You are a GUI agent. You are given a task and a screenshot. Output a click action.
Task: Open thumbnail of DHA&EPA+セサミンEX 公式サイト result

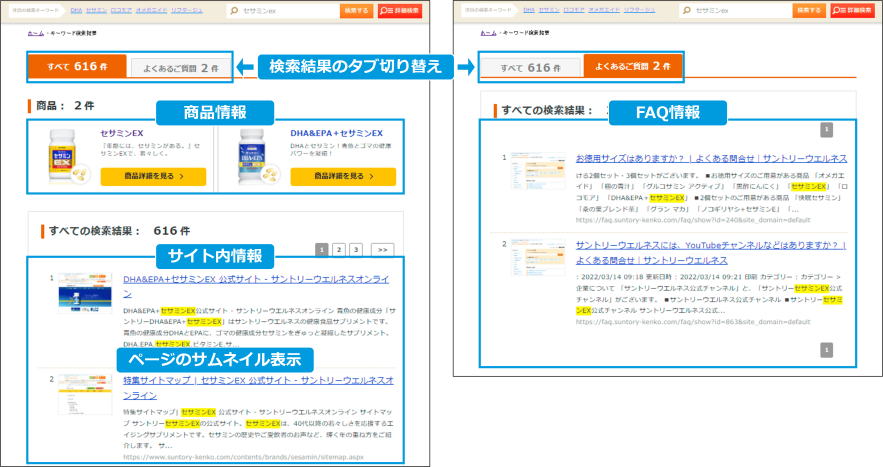[85, 293]
